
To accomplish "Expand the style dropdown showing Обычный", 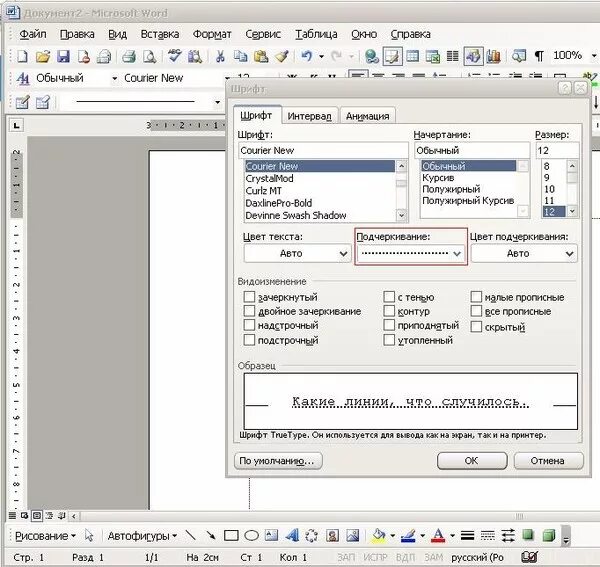I will point(114,79).
